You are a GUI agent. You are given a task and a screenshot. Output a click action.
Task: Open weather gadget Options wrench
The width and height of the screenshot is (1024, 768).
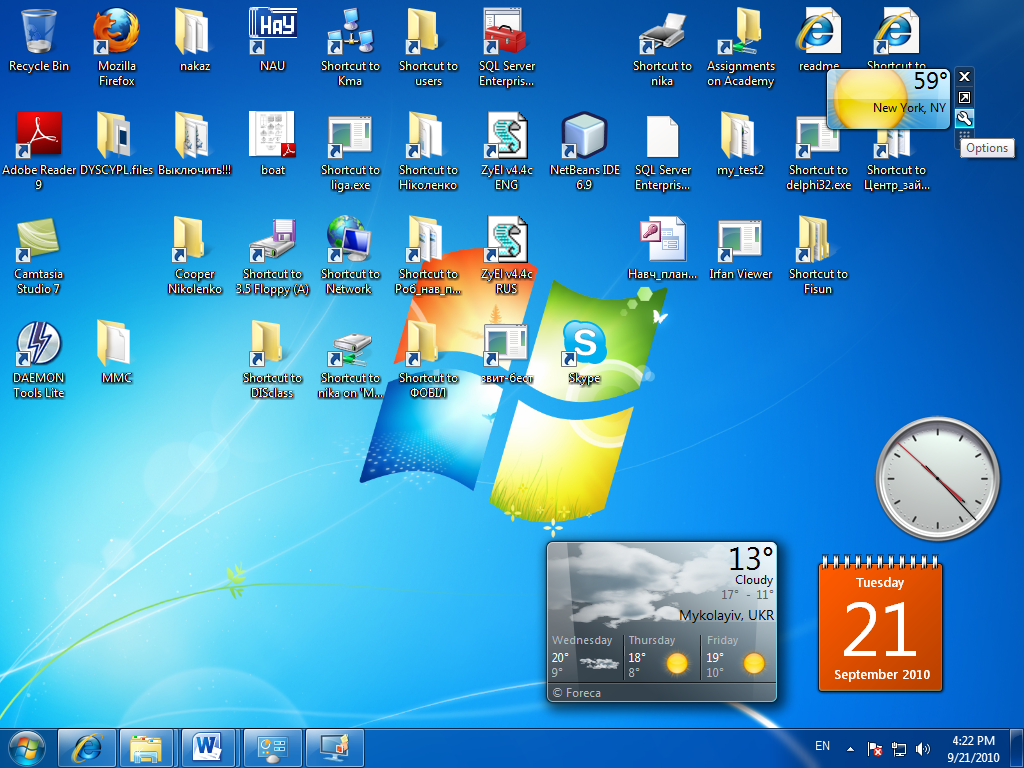click(964, 118)
